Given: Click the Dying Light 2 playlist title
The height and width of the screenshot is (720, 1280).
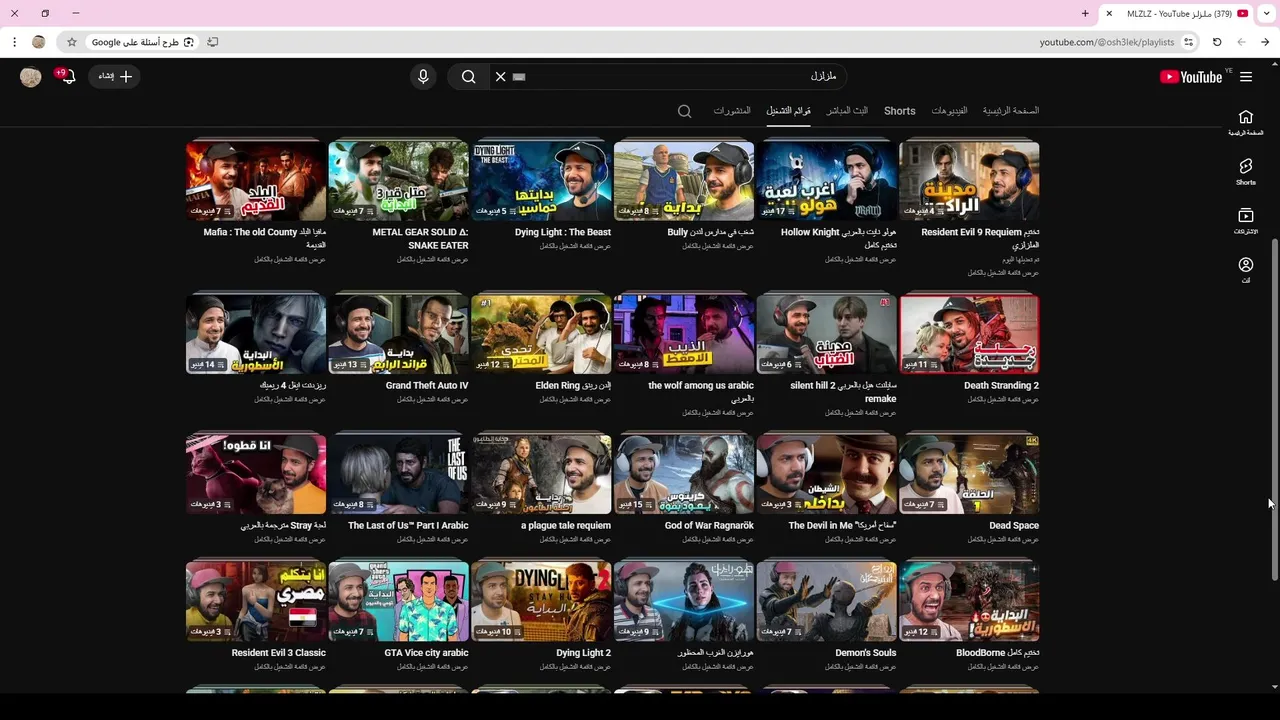Looking at the screenshot, I should [584, 653].
